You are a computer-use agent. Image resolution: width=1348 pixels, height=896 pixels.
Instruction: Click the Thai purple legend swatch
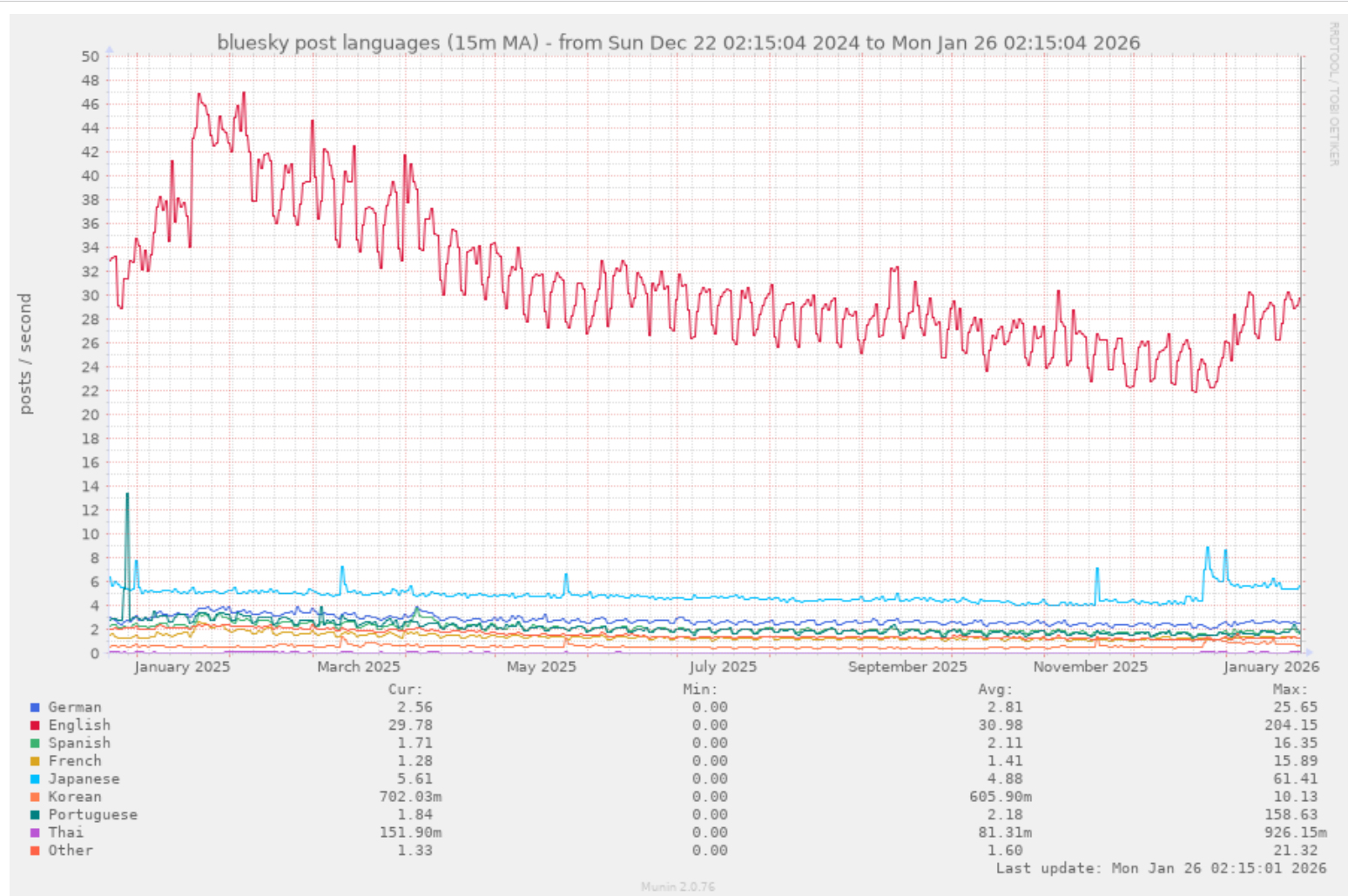[x=35, y=833]
